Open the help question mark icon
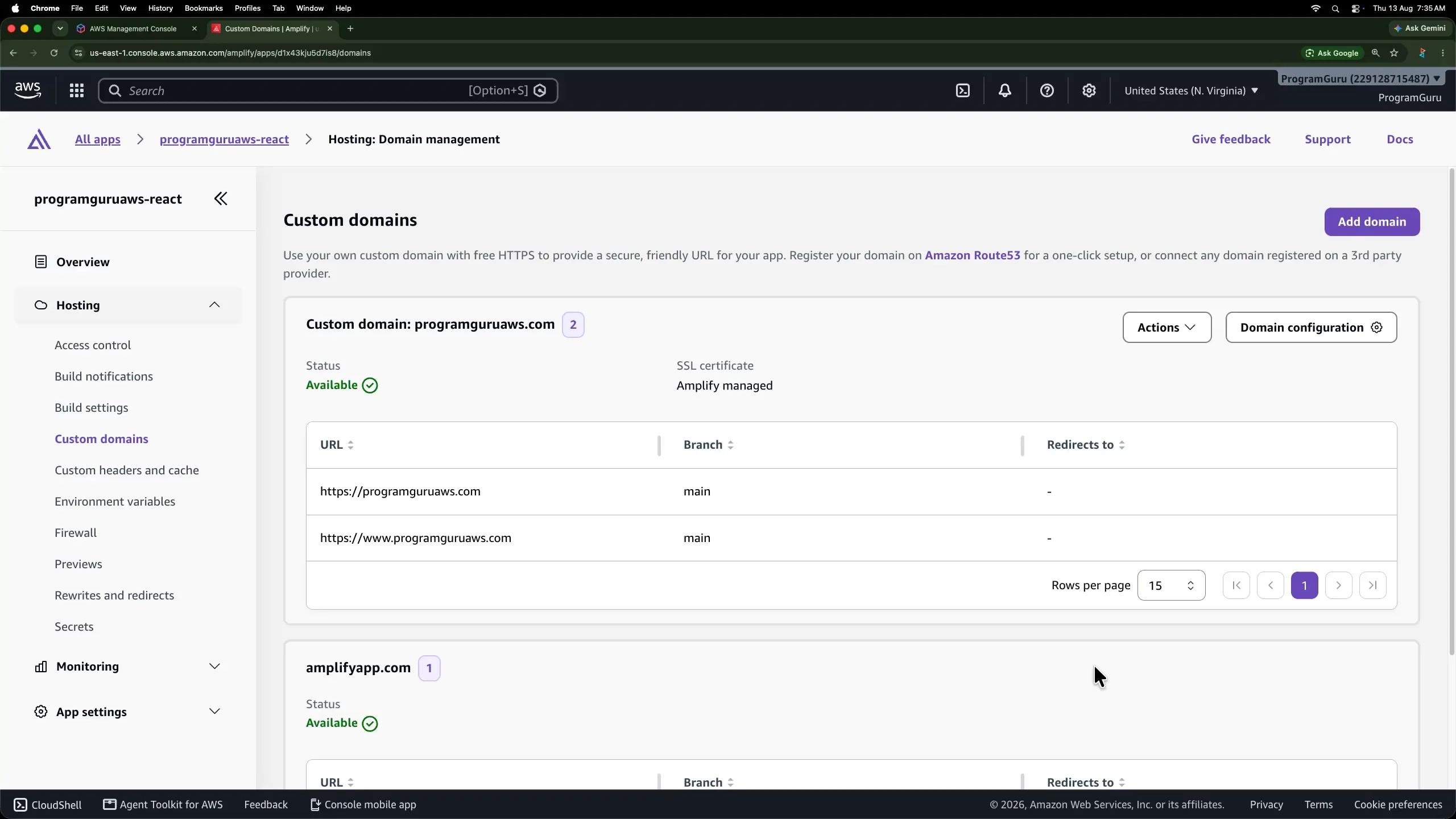Screen dimensions: 1456x819 [1047, 90]
